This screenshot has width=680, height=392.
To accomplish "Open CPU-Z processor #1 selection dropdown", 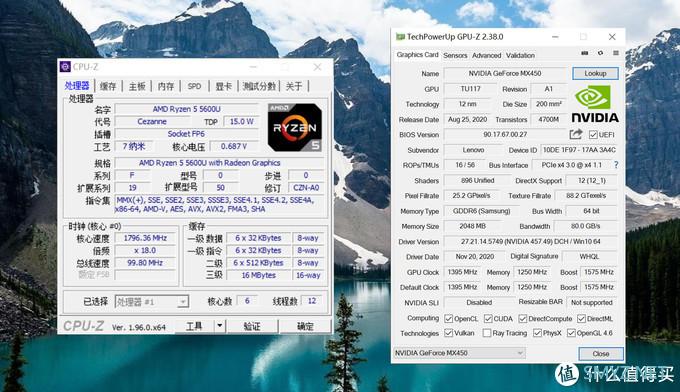I will pos(152,301).
